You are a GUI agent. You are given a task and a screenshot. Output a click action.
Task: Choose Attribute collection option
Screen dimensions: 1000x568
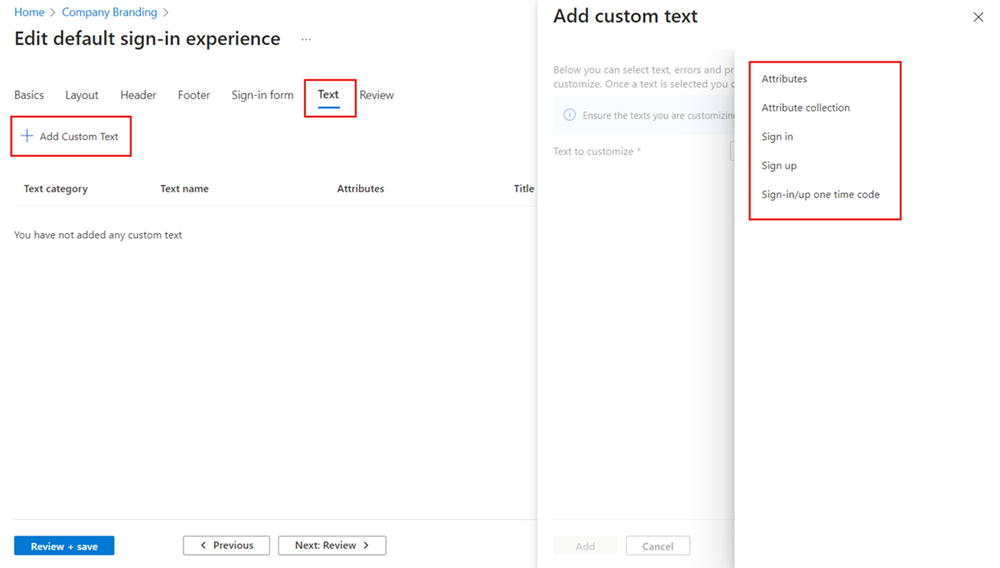[805, 107]
